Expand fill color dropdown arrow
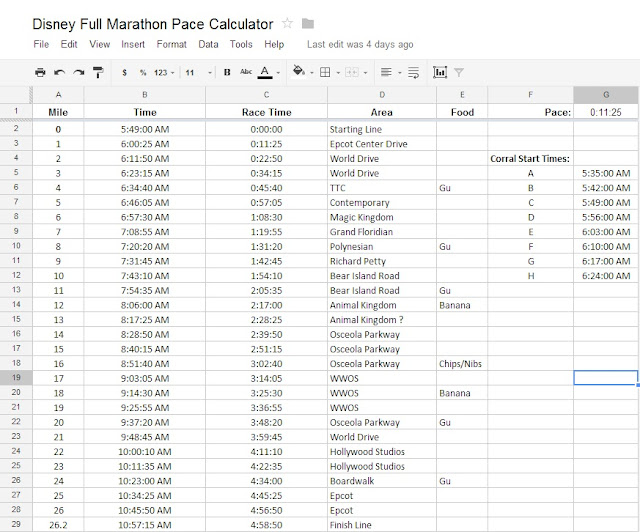Viewport: 640px width, 532px height. point(312,73)
